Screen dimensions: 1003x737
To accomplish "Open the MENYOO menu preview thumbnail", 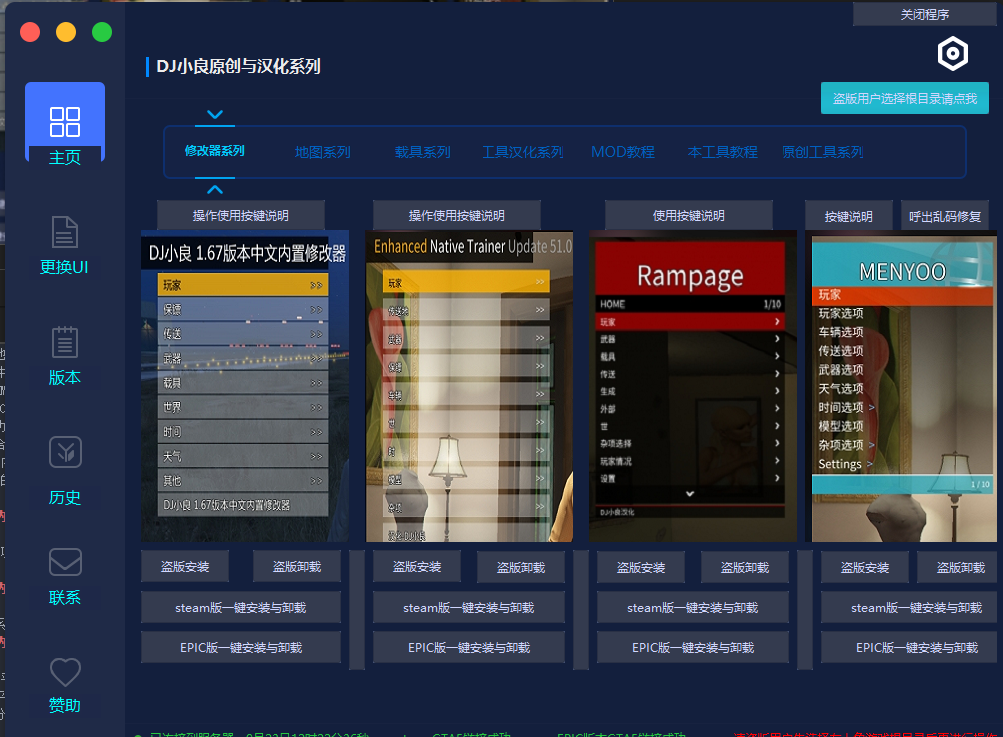I will coord(903,386).
